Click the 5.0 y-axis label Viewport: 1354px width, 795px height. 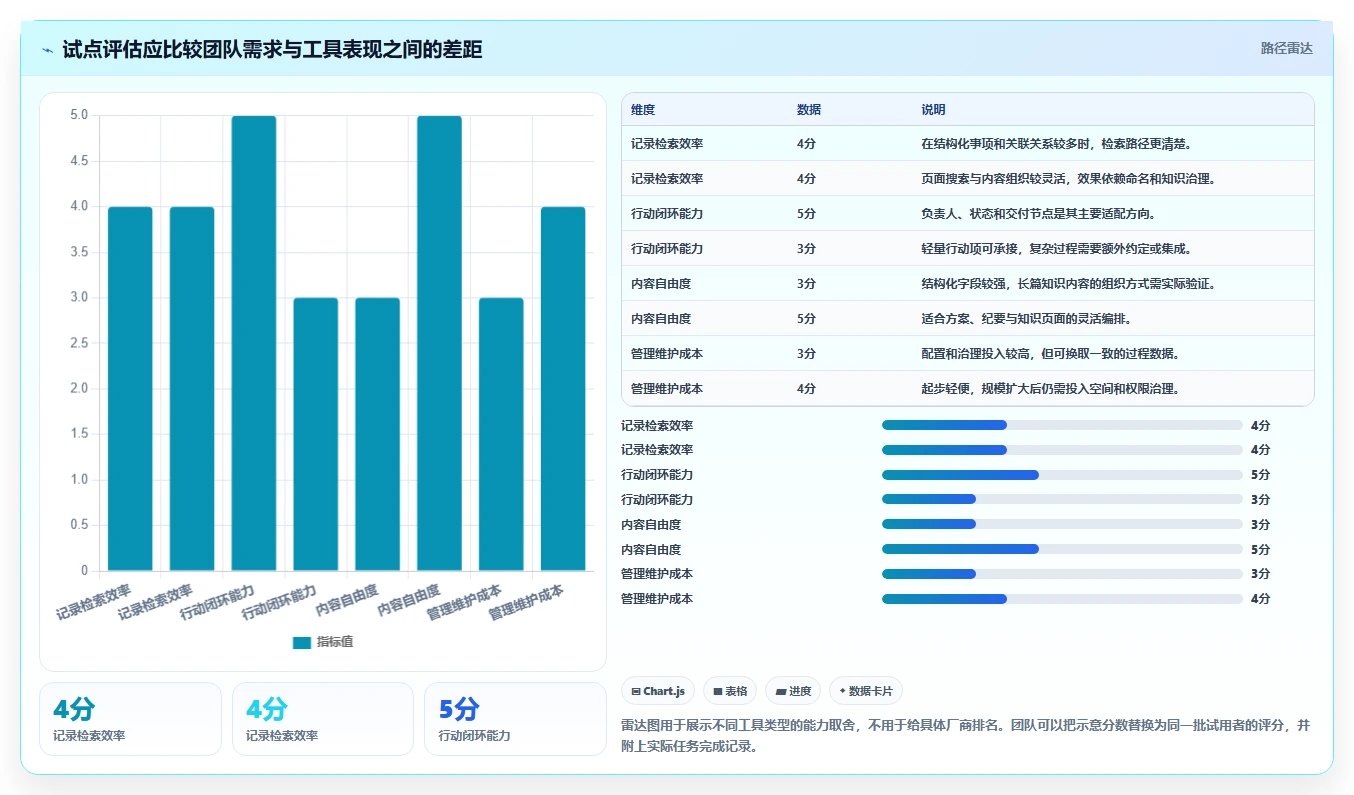click(79, 115)
